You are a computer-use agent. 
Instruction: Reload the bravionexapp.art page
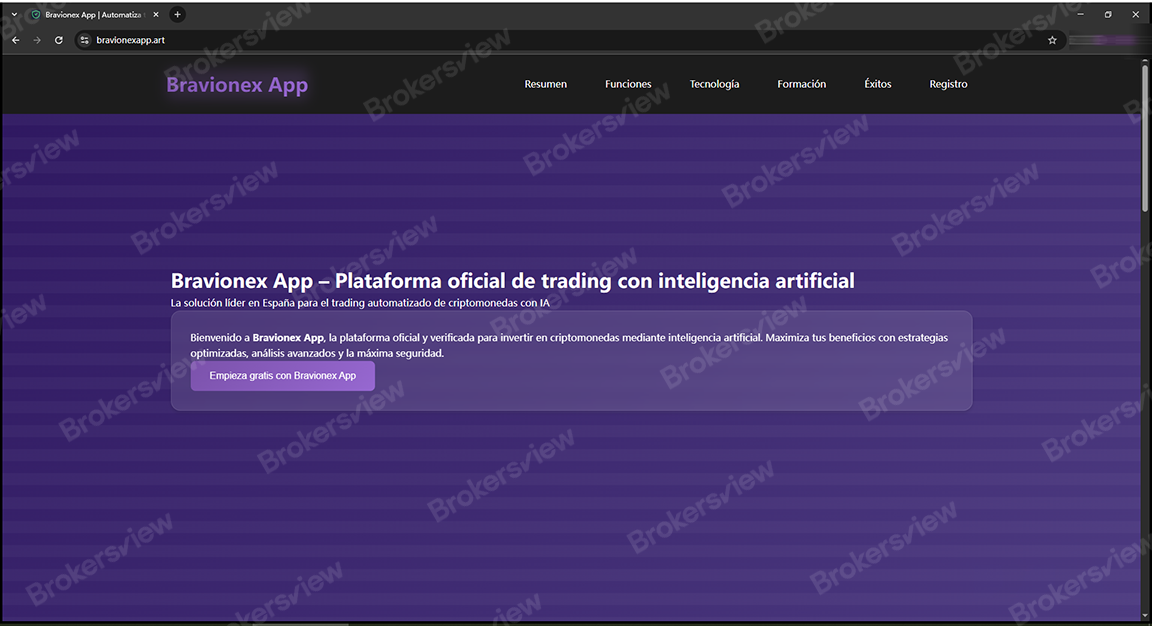pos(58,40)
